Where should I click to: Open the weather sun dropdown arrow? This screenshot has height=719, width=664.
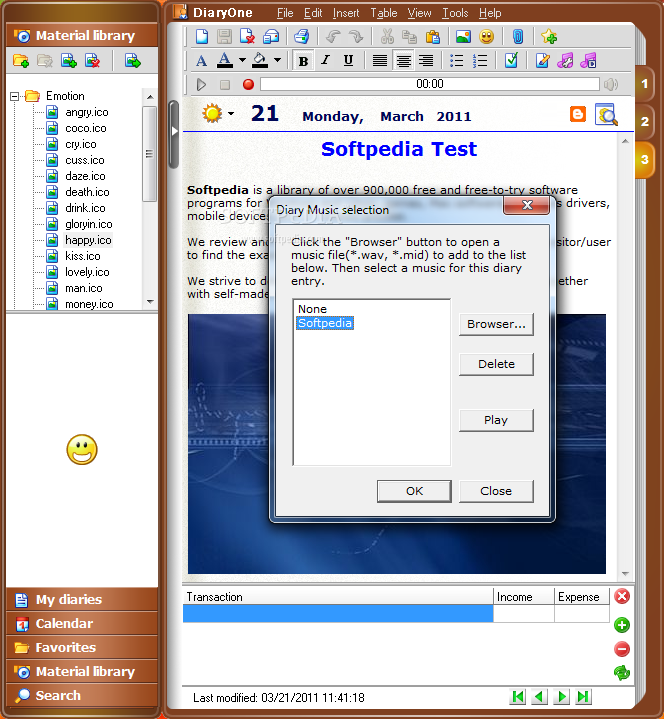pos(231,114)
